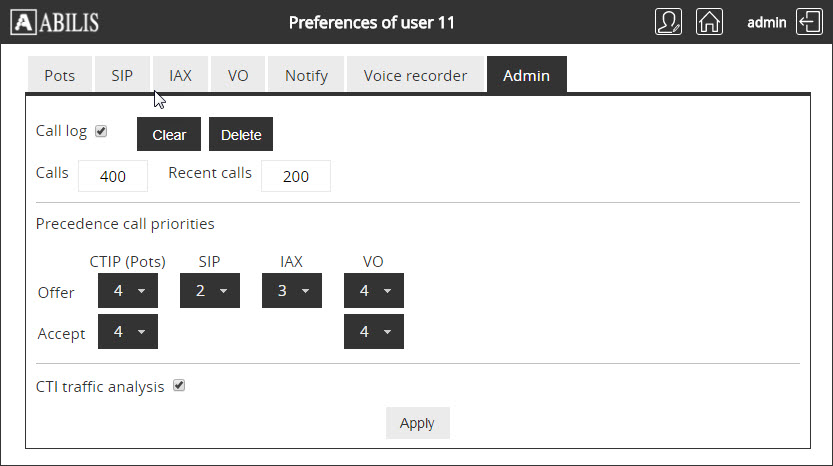The height and width of the screenshot is (466, 833).
Task: Open the user profile edit icon
Action: coord(668,22)
